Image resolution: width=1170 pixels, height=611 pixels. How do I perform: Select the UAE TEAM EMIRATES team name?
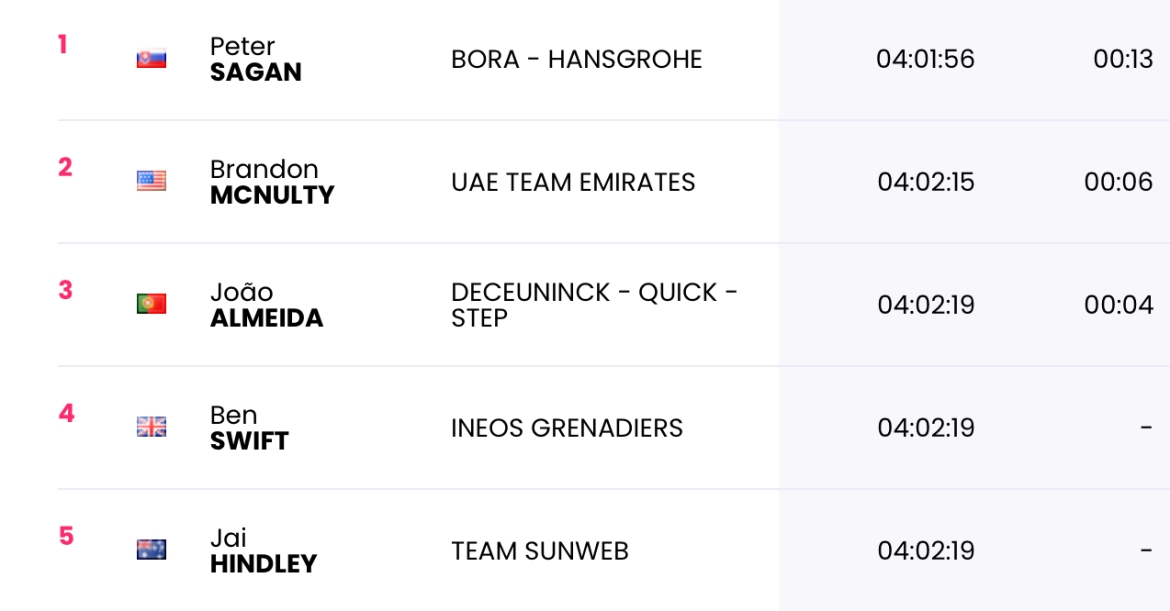click(x=573, y=182)
